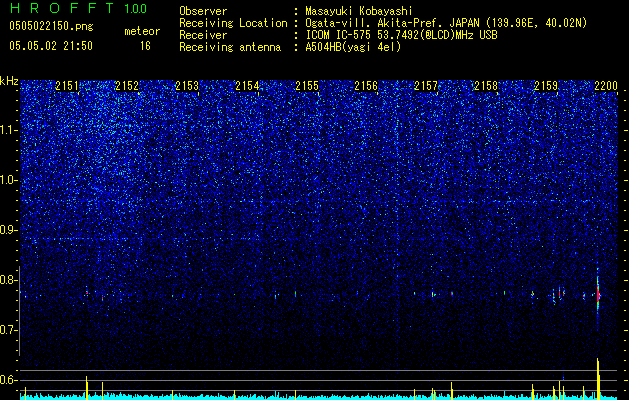
Task: Click the 2154 time marker
Action: pyautogui.click(x=247, y=86)
